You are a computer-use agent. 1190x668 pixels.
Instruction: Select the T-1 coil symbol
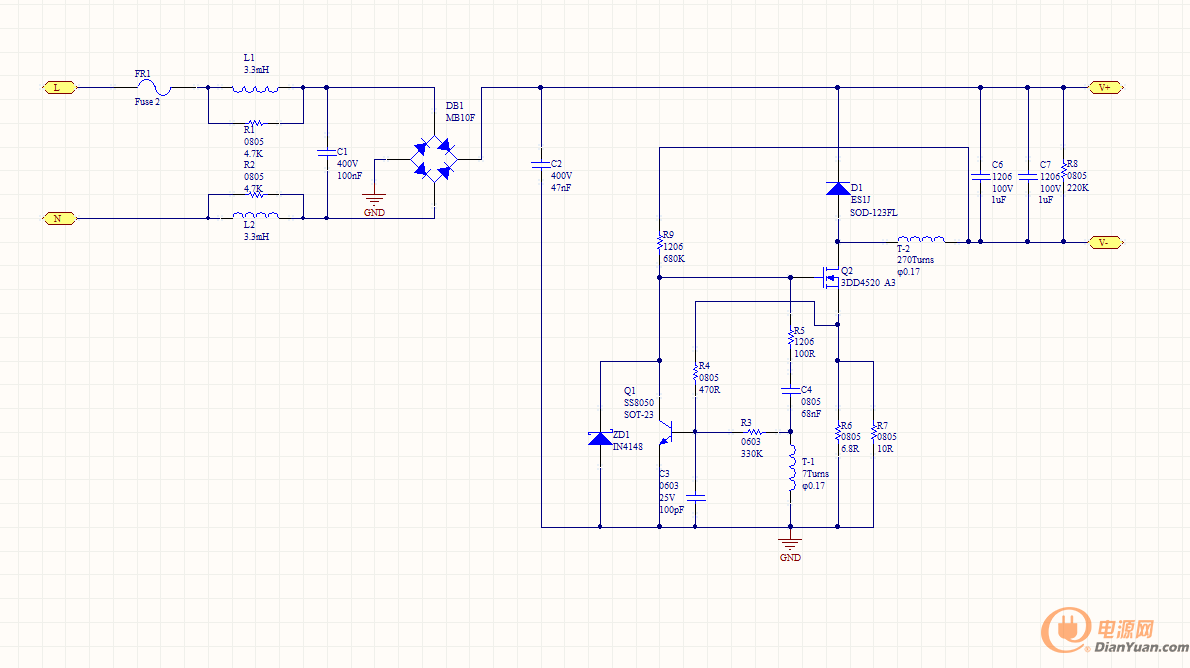coord(791,468)
